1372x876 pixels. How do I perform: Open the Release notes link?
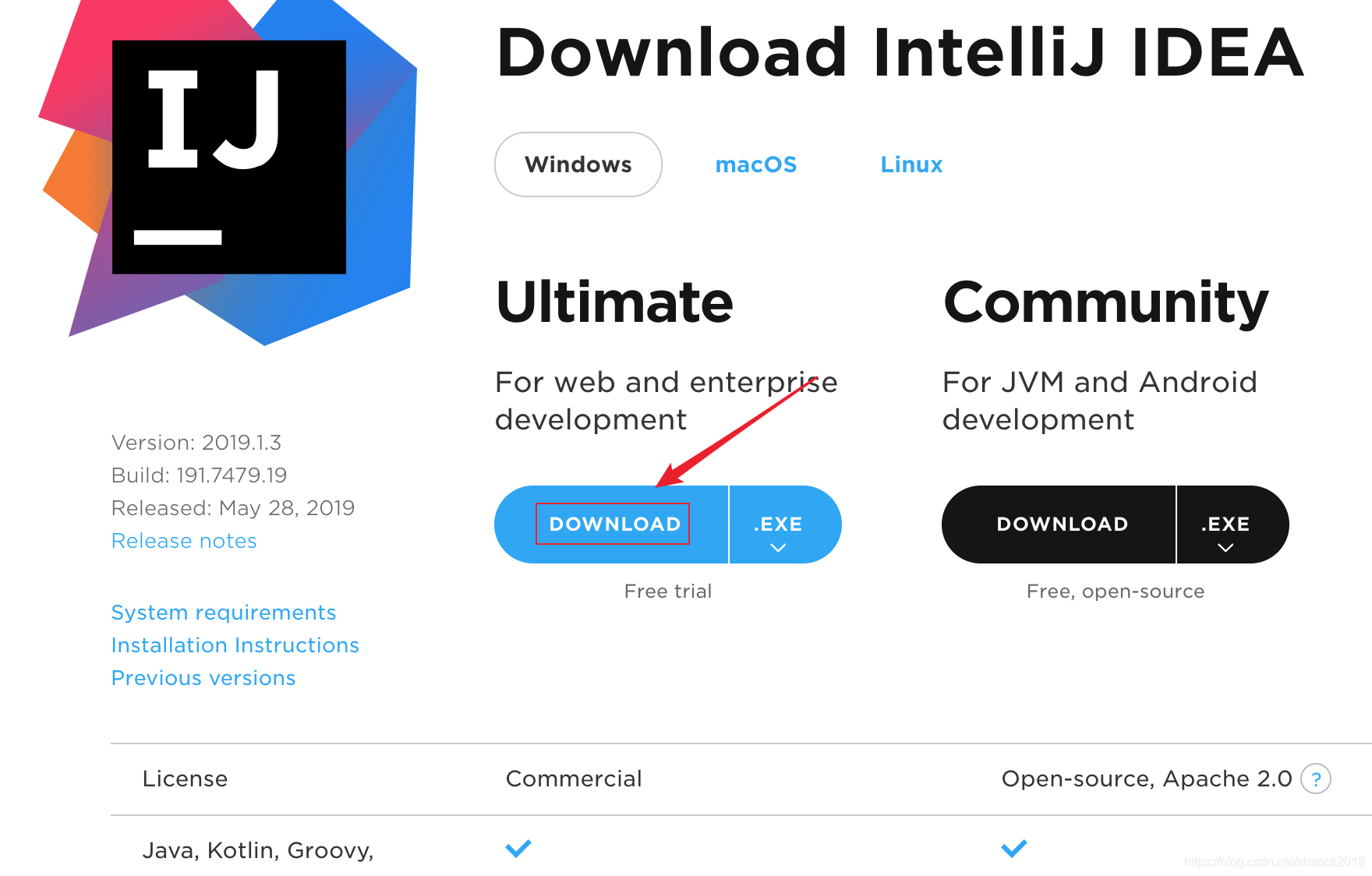point(184,541)
